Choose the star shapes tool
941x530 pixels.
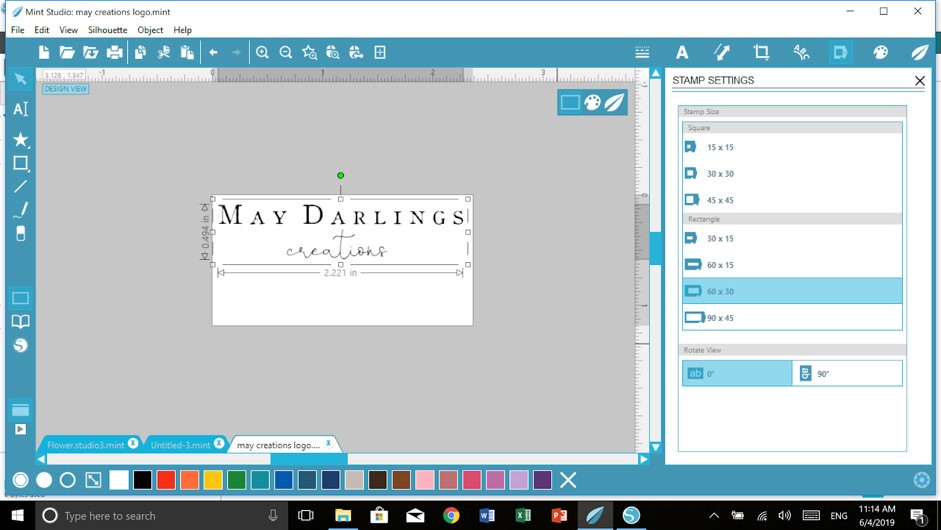20,139
